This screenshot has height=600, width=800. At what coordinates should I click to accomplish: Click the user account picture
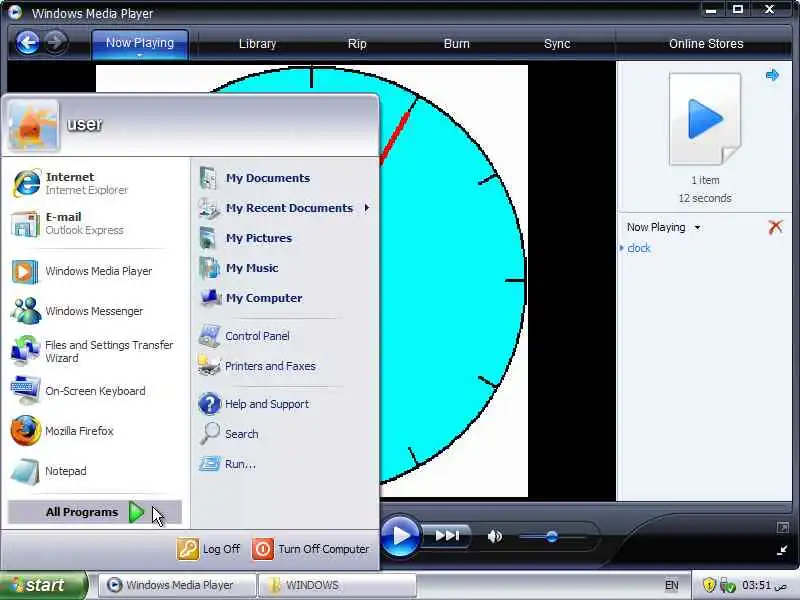click(x=33, y=125)
